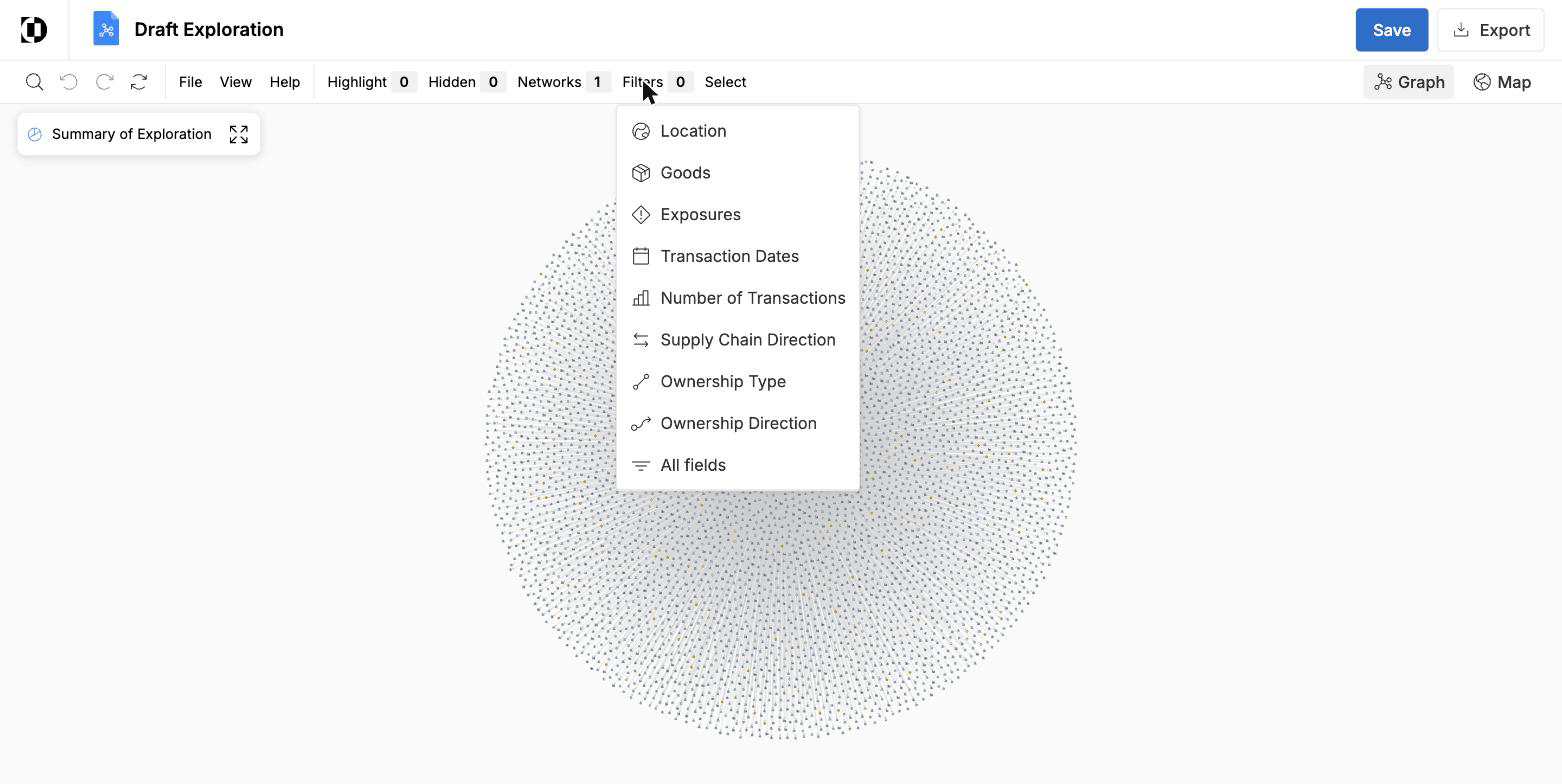This screenshot has height=784, width=1562.
Task: Click the undo arrow icon
Action: (69, 82)
